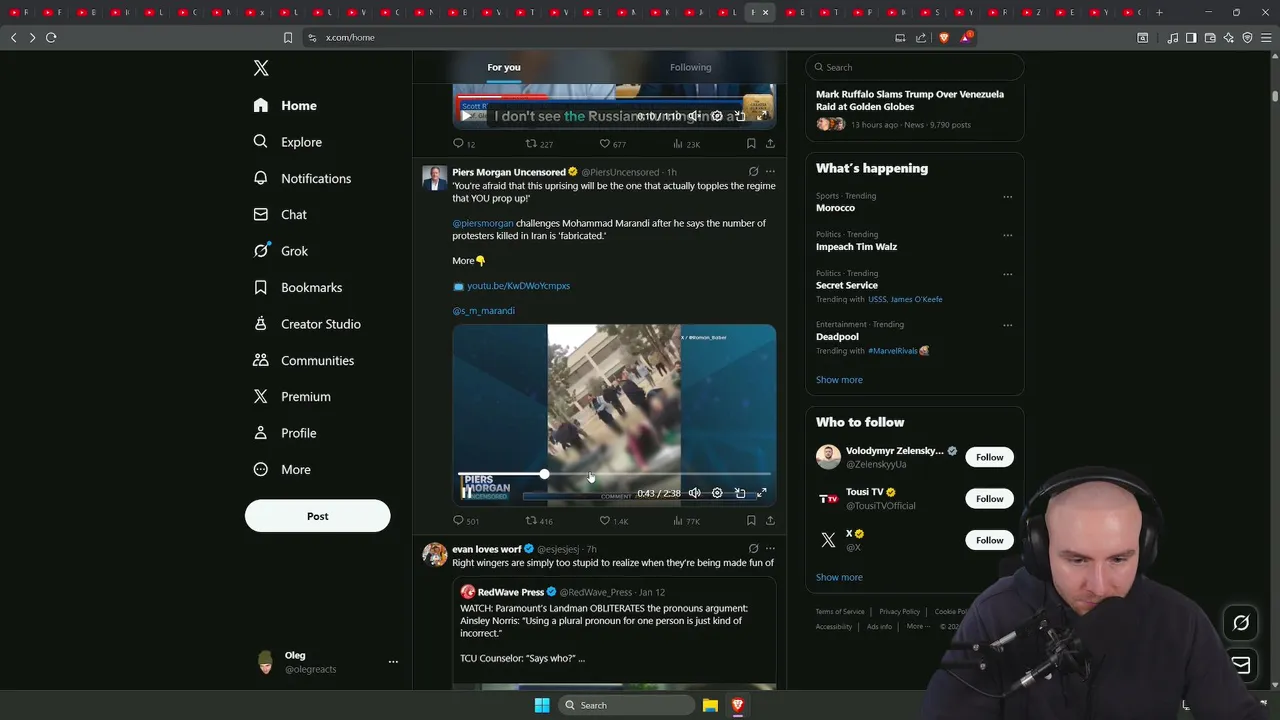The height and width of the screenshot is (720, 1280).
Task: Seek the Piers Morgan video progress bar
Action: (614, 474)
